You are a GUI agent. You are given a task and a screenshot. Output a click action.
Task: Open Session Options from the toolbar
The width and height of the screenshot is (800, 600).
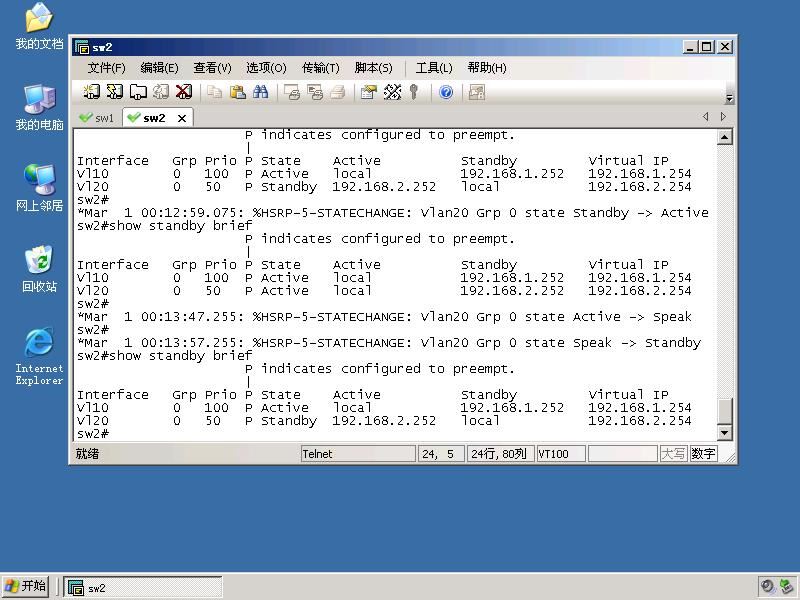pyautogui.click(x=368, y=92)
